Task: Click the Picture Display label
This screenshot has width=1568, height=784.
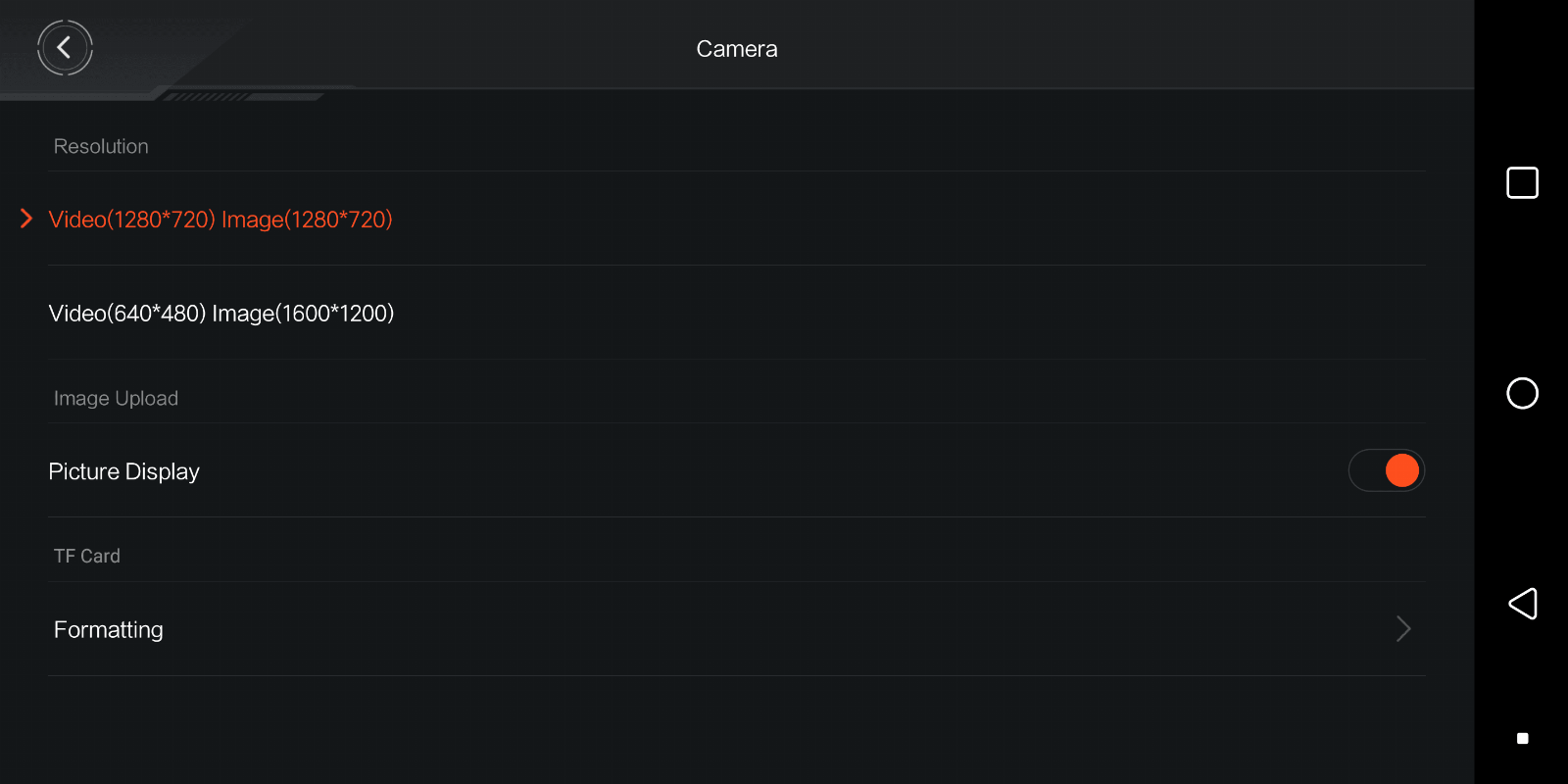Action: coord(124,471)
